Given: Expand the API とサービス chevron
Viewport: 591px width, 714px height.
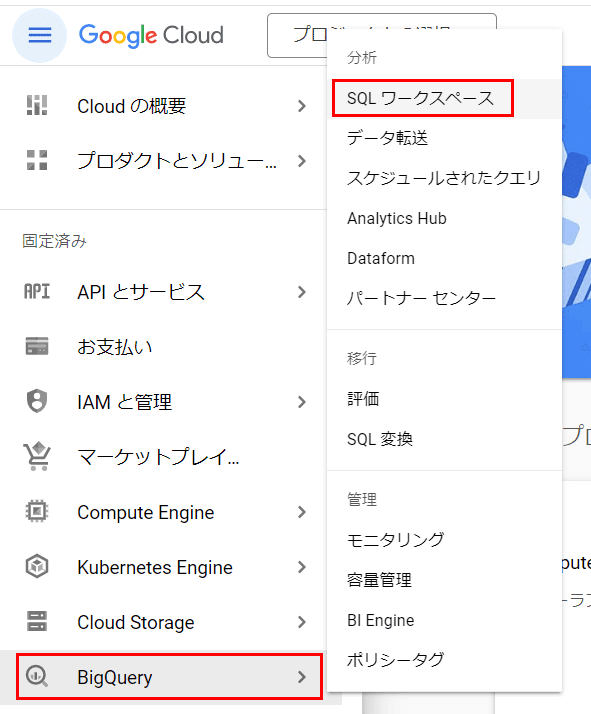Looking at the screenshot, I should click(x=301, y=292).
